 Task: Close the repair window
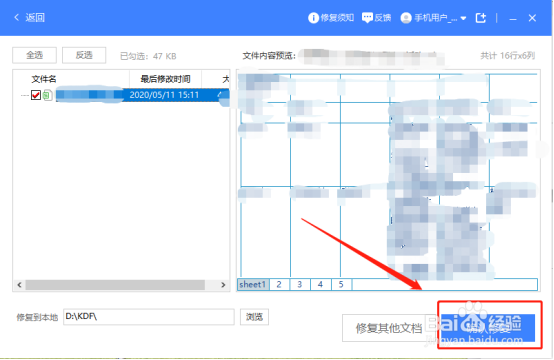532,18
